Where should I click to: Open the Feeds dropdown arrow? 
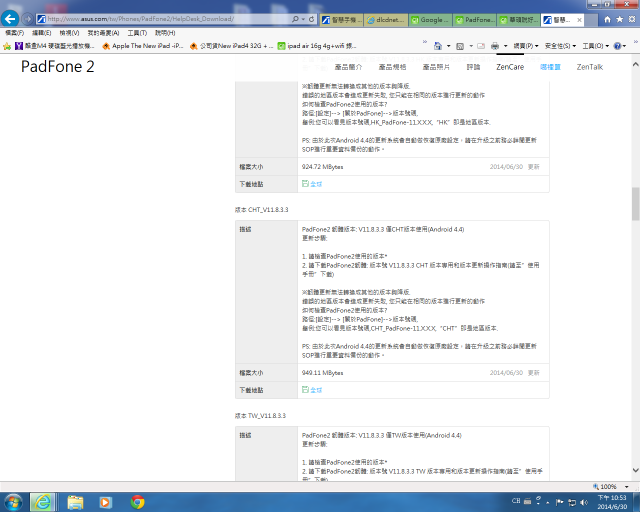coord(471,46)
